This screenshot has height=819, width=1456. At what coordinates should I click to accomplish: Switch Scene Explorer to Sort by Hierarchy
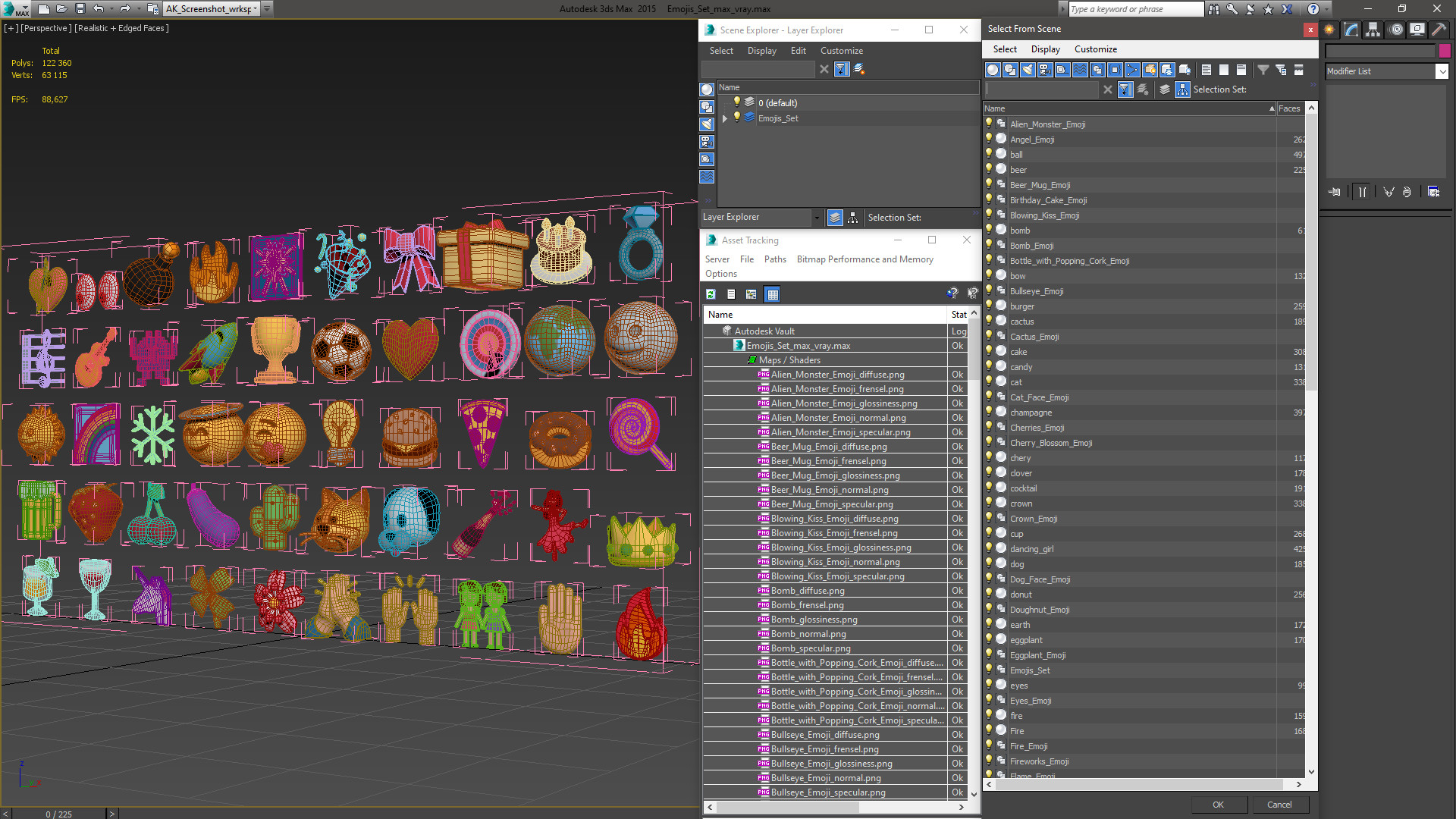pyautogui.click(x=853, y=218)
